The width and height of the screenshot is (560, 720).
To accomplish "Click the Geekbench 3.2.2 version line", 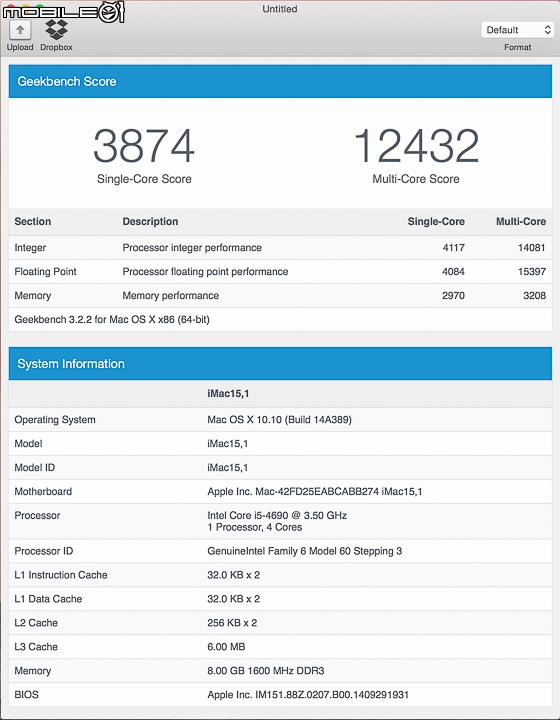I will (x=112, y=320).
